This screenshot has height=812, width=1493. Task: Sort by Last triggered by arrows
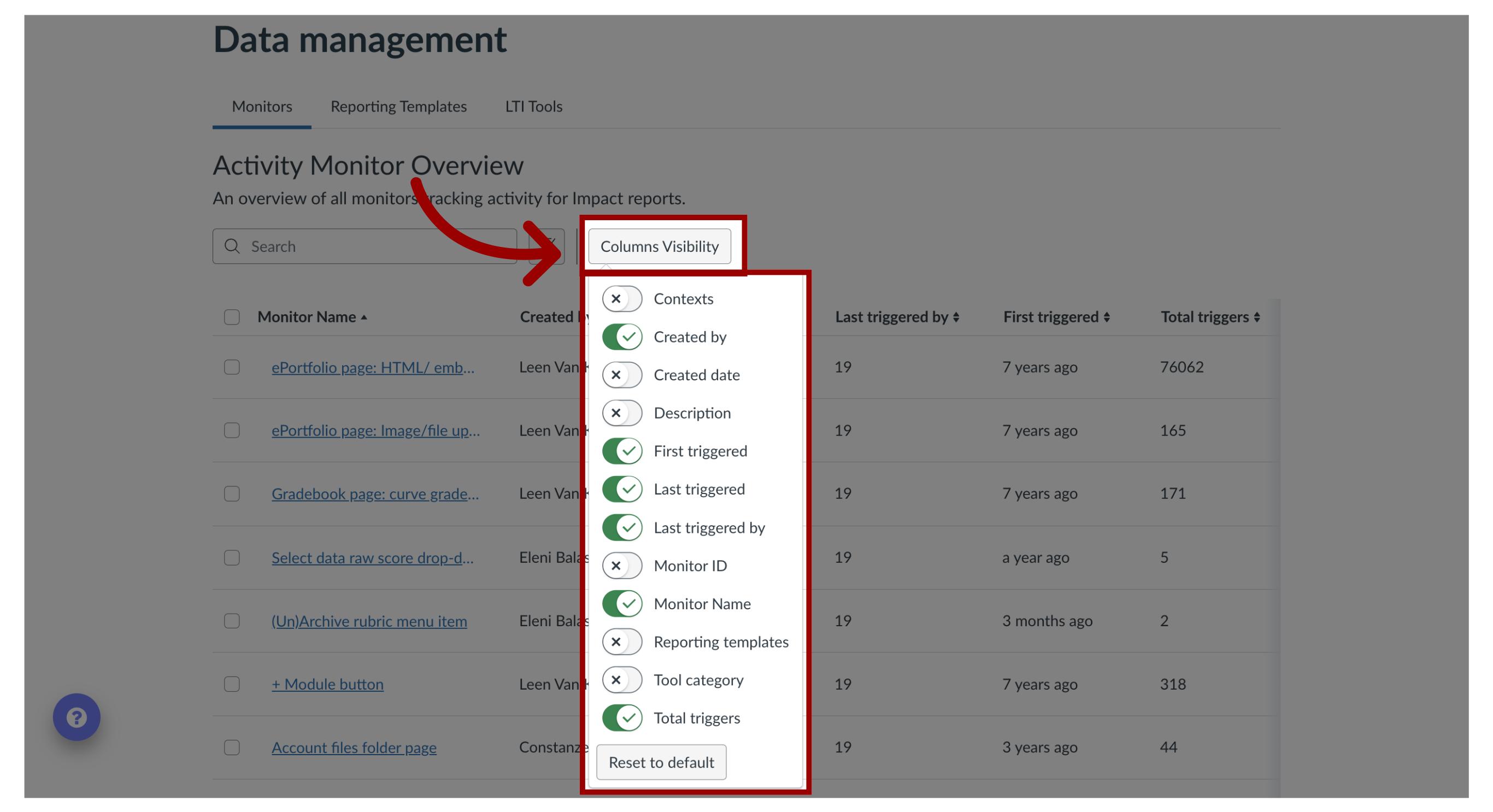(956, 317)
